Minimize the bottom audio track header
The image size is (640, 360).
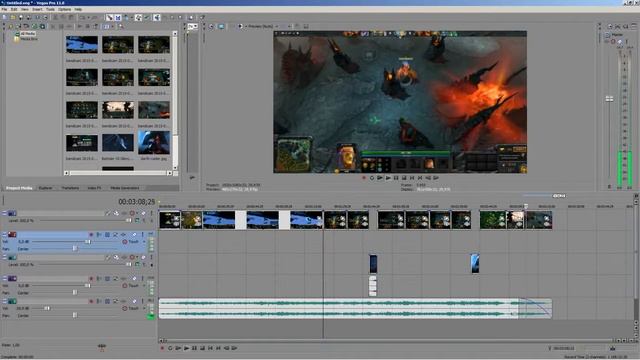point(4,301)
